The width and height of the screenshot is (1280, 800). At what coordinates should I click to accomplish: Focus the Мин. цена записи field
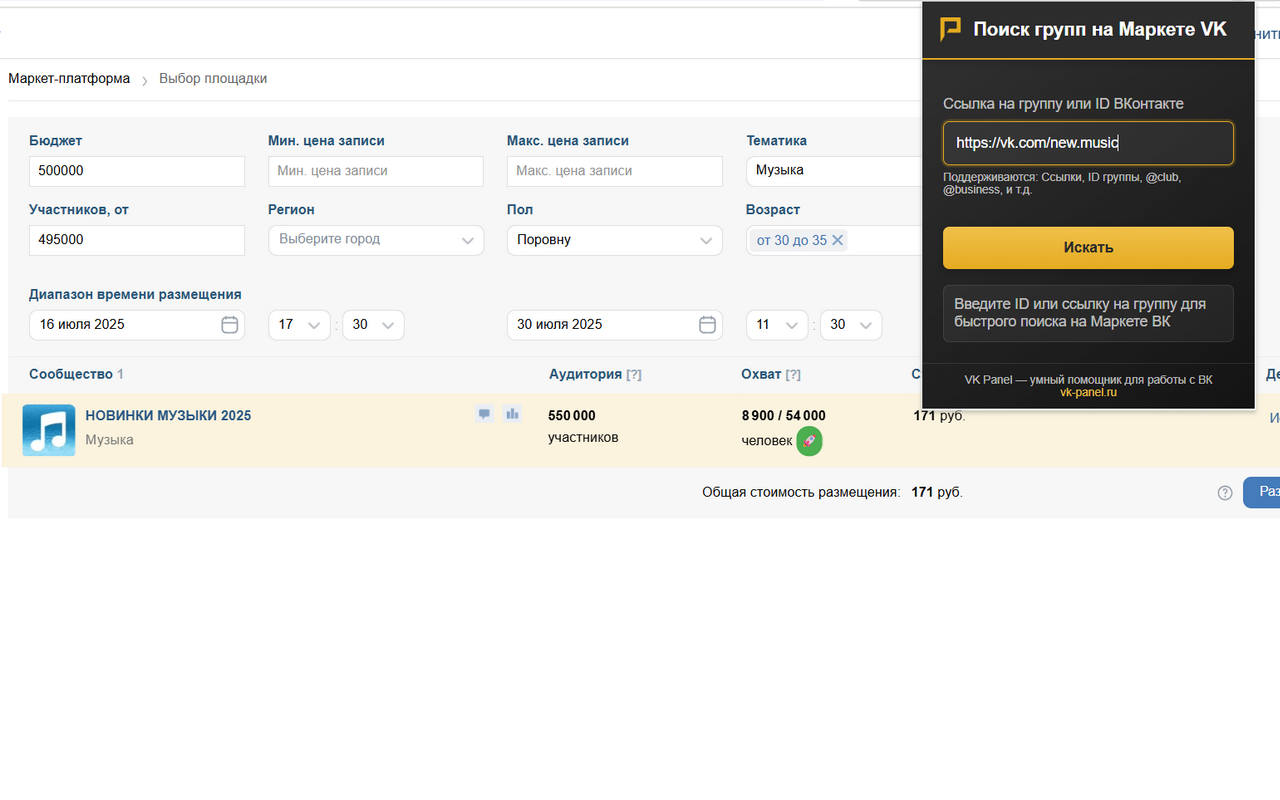(x=376, y=171)
